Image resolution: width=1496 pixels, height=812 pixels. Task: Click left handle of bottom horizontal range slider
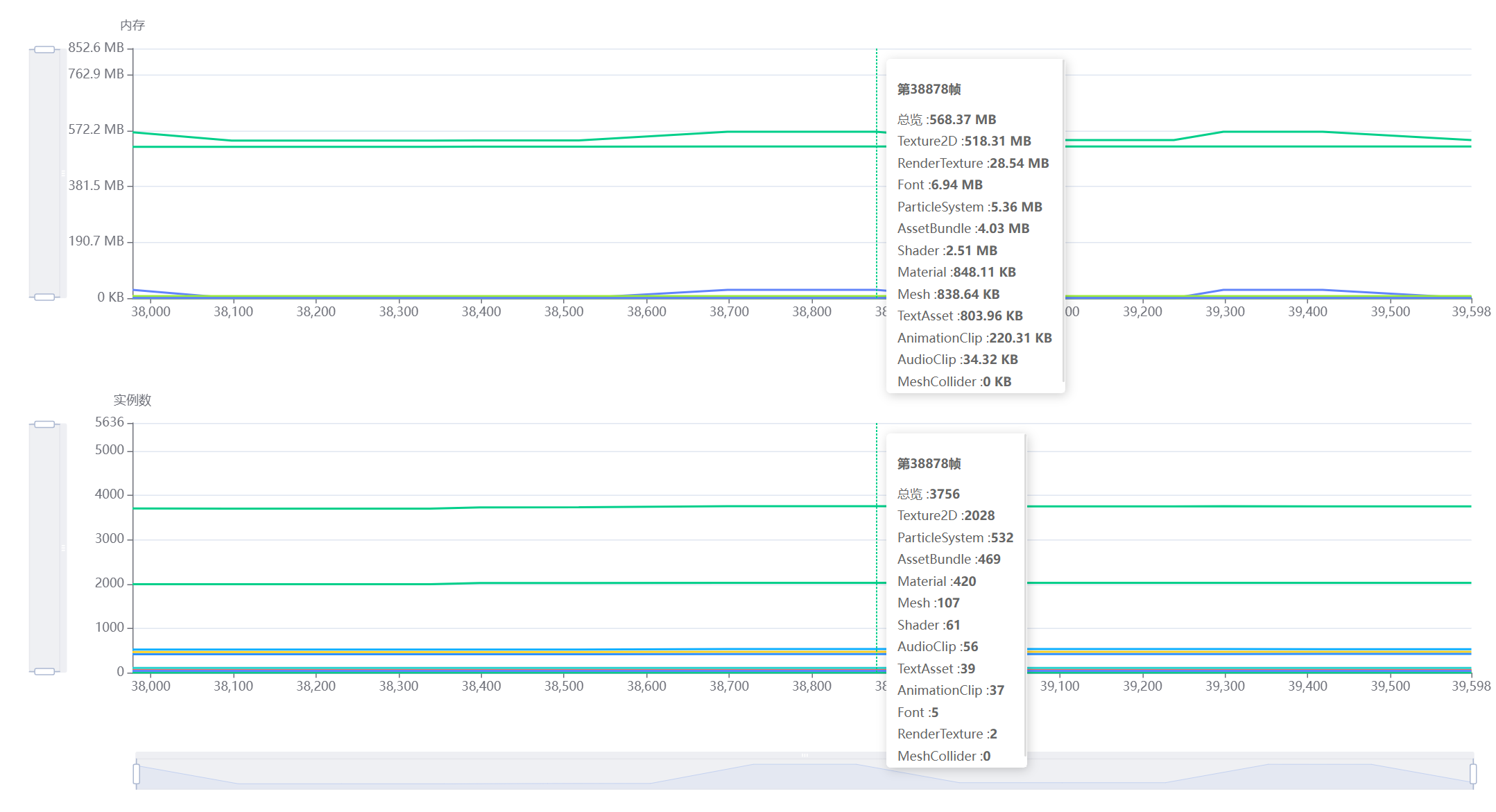coord(137,774)
